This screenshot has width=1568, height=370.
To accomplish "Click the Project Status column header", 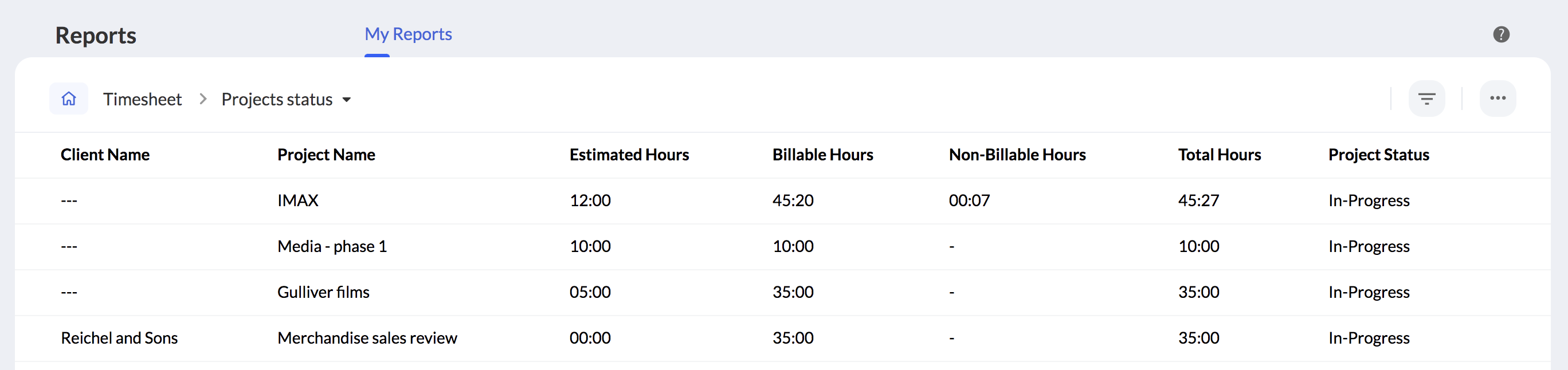I will pyautogui.click(x=1379, y=155).
